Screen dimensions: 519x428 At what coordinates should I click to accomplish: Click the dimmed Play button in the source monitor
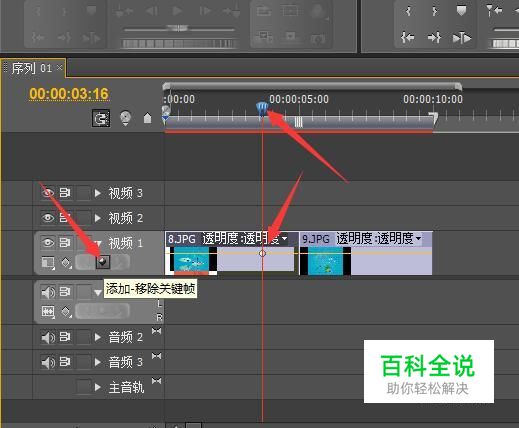pos(177,11)
